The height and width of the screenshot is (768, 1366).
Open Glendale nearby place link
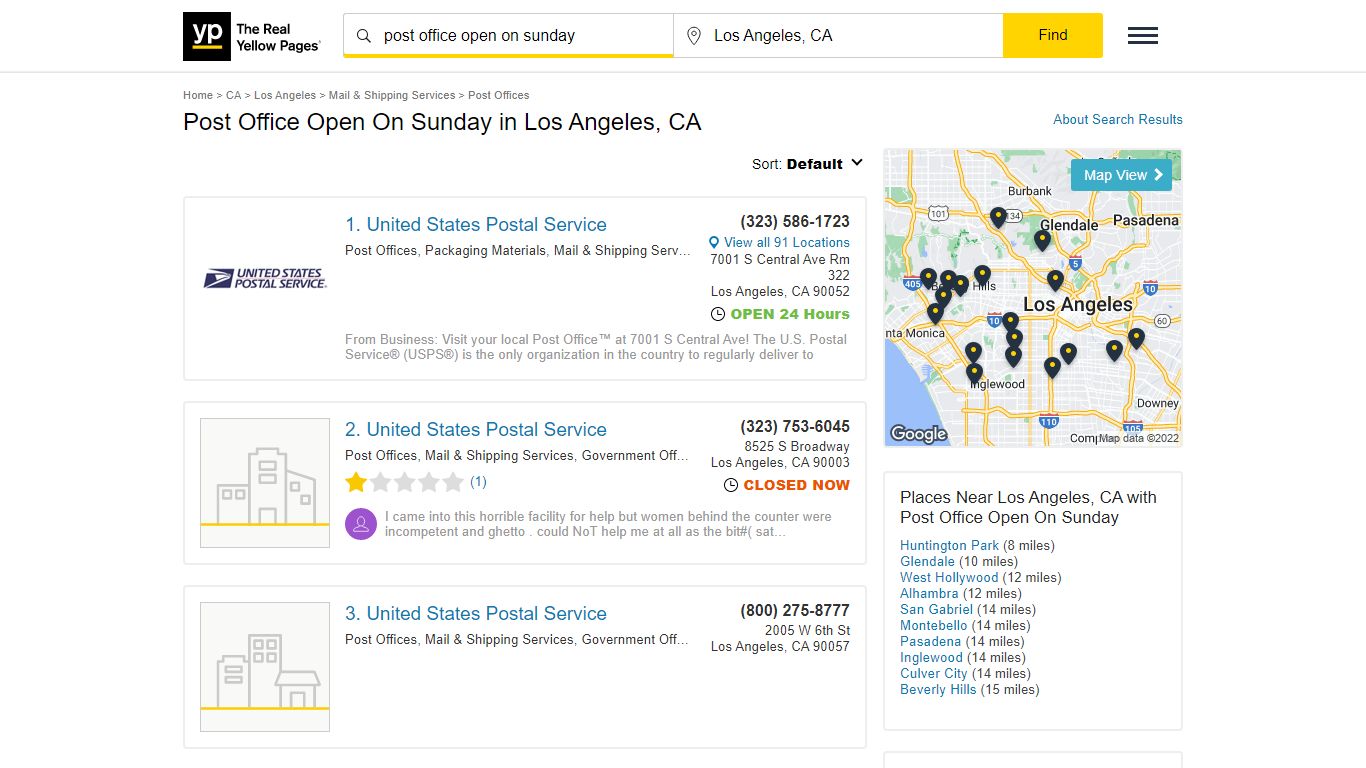click(x=927, y=562)
